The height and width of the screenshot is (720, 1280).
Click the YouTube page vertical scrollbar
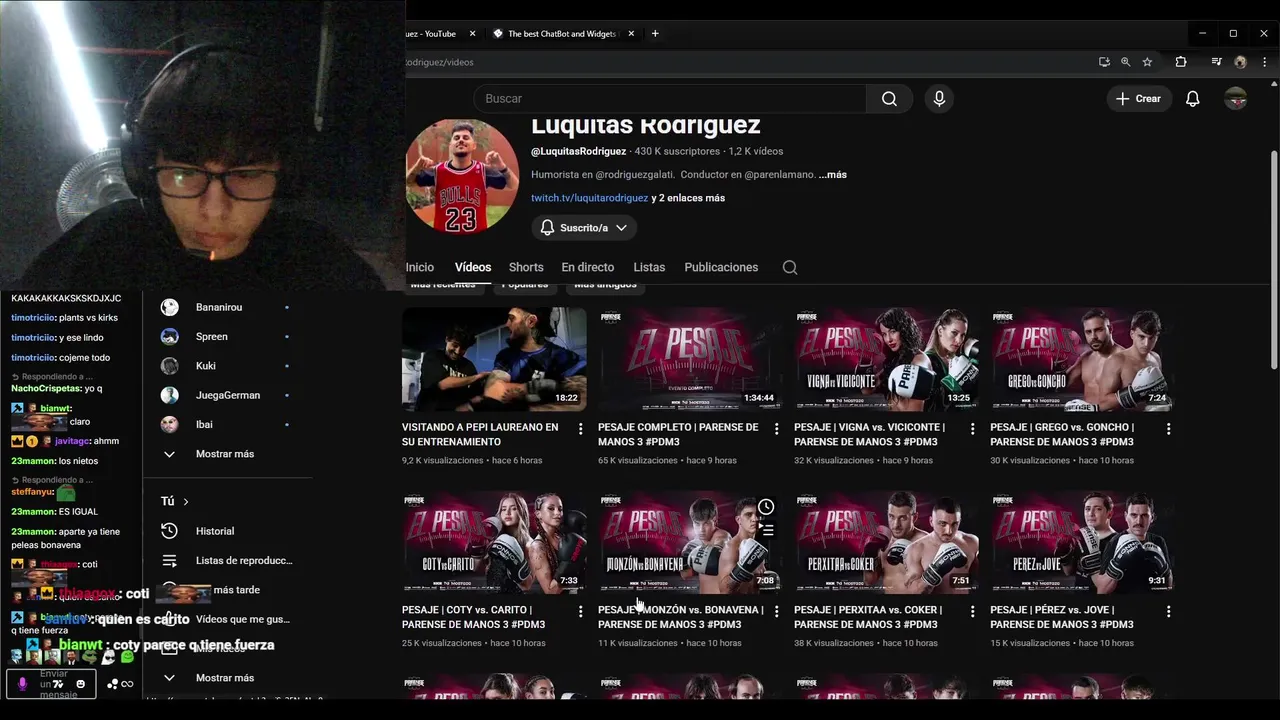[x=1274, y=260]
